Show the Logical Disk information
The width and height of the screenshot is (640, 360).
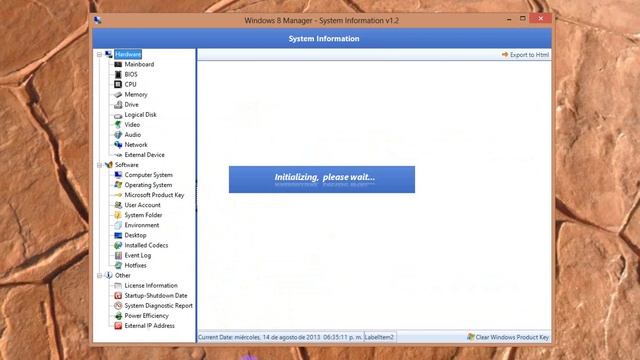[x=140, y=115]
